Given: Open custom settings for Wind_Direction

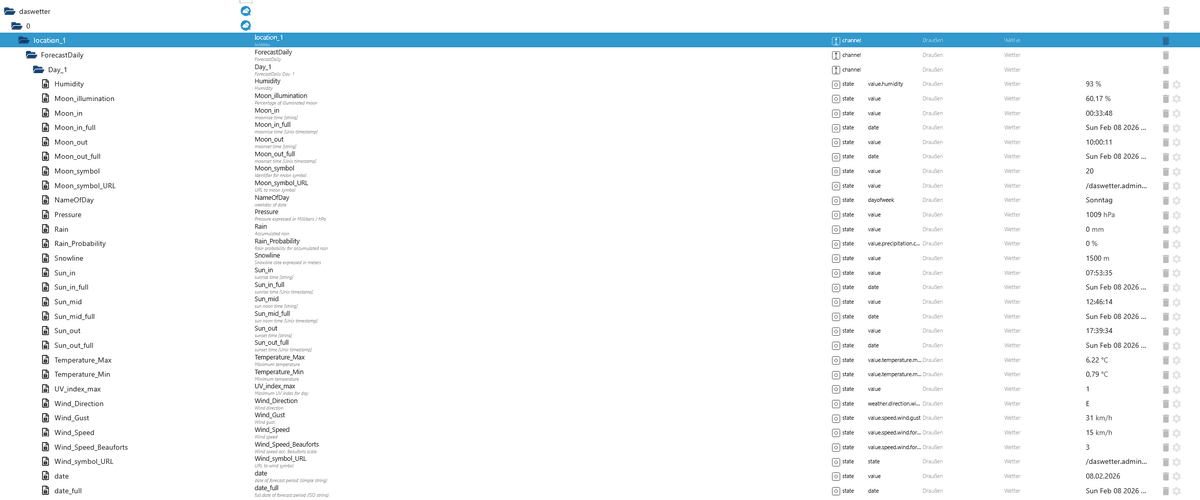Looking at the screenshot, I should coord(1177,404).
